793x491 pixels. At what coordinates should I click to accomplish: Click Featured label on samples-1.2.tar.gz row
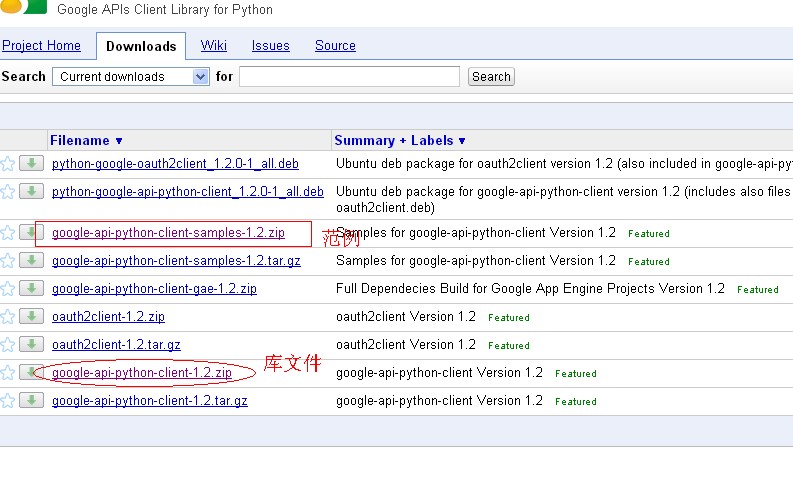[649, 261]
